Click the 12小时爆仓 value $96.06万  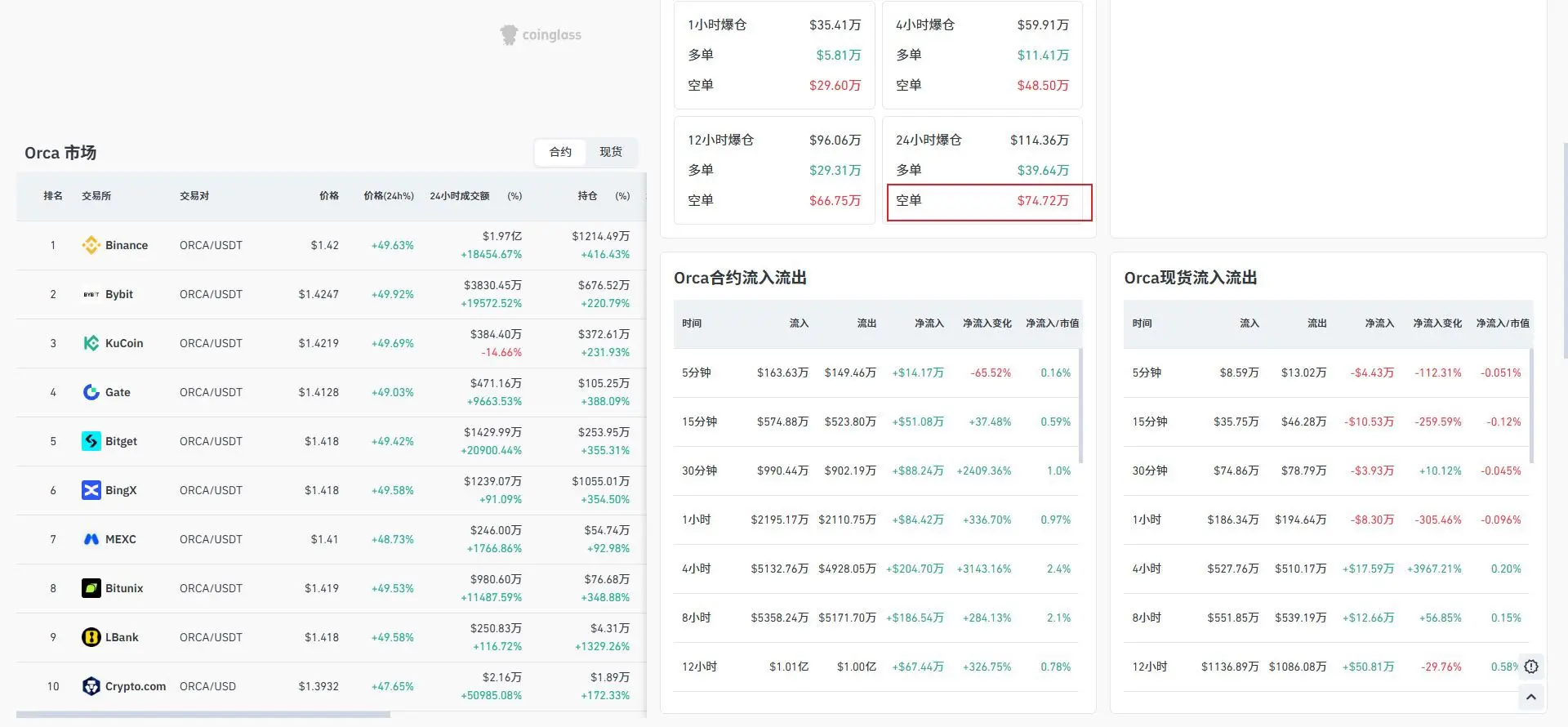tap(835, 140)
